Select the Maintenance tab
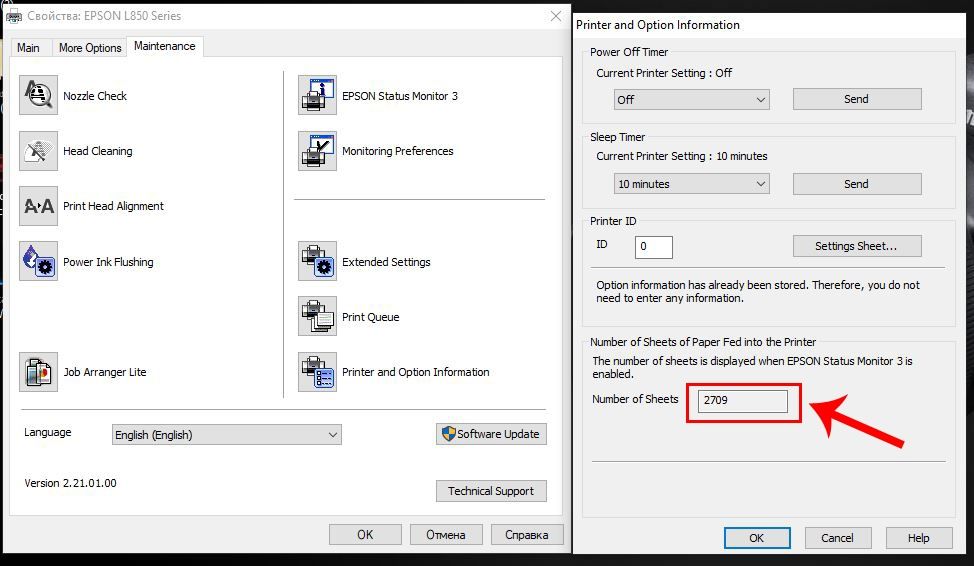The image size is (974, 566). pyautogui.click(x=165, y=46)
